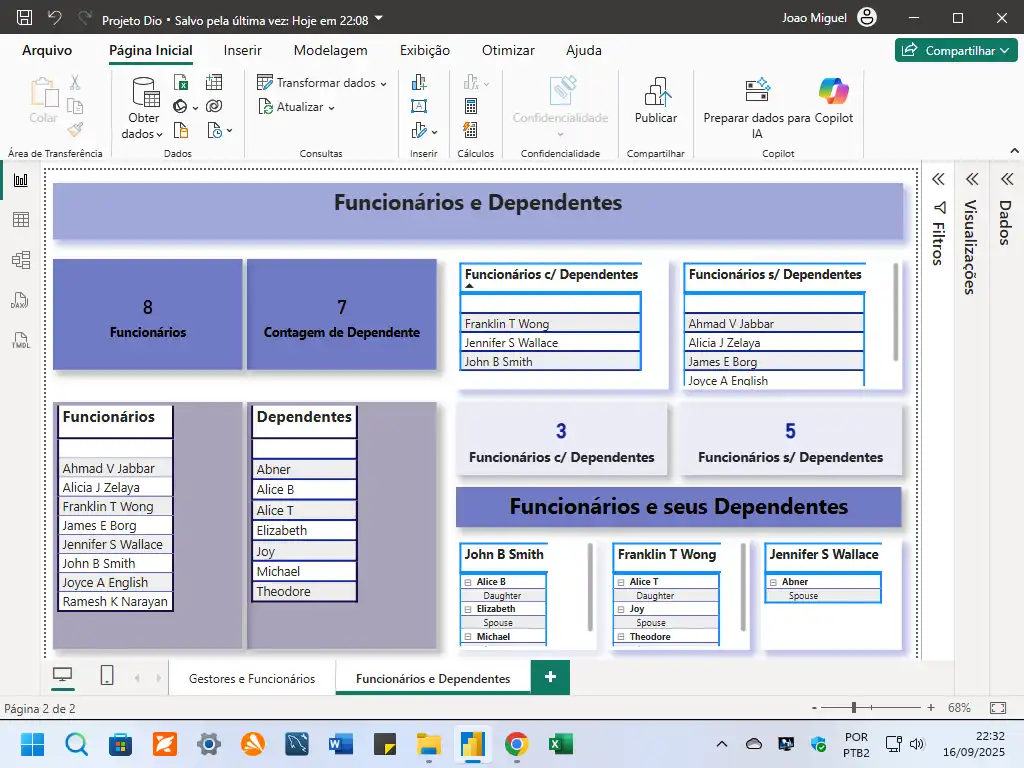1024x768 pixels.
Task: Open Google Chrome from taskbar
Action: tap(517, 744)
